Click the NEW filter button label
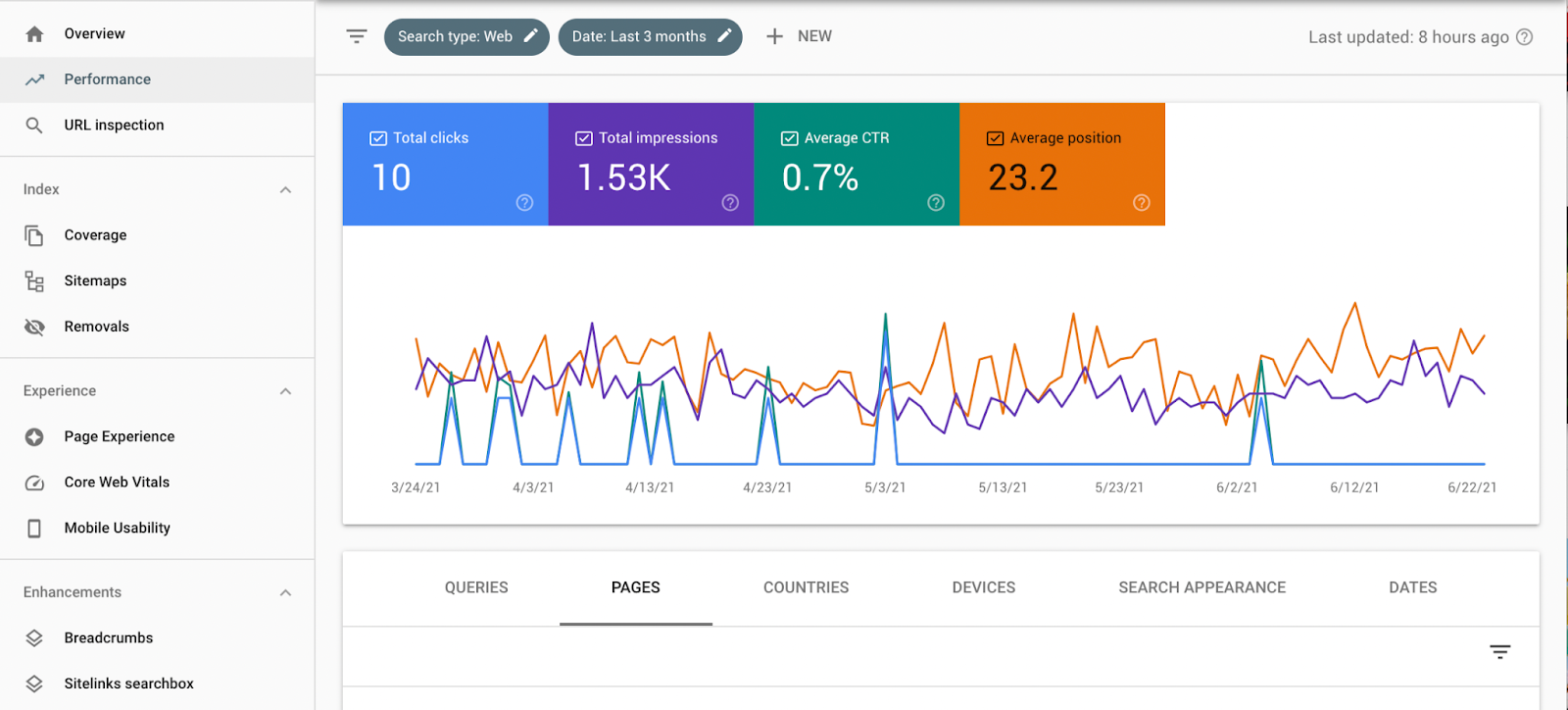The image size is (1568, 710). tap(814, 36)
